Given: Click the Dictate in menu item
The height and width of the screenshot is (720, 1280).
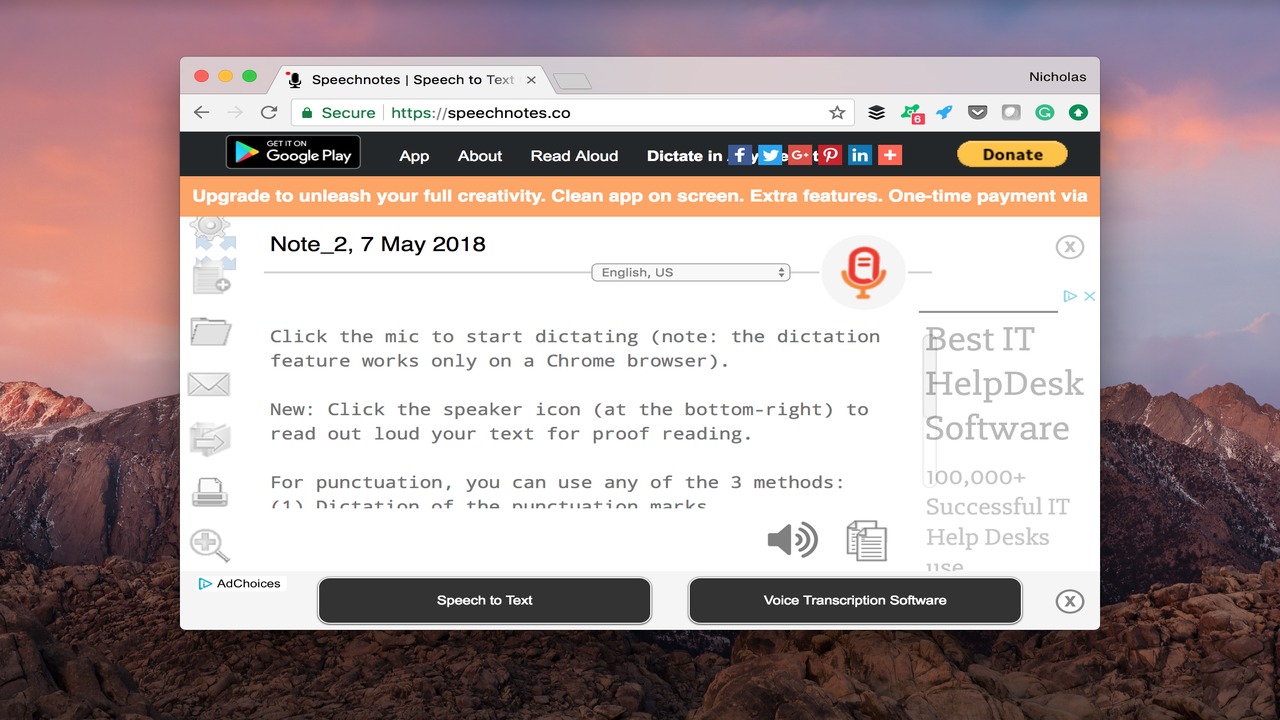Looking at the screenshot, I should click(685, 156).
